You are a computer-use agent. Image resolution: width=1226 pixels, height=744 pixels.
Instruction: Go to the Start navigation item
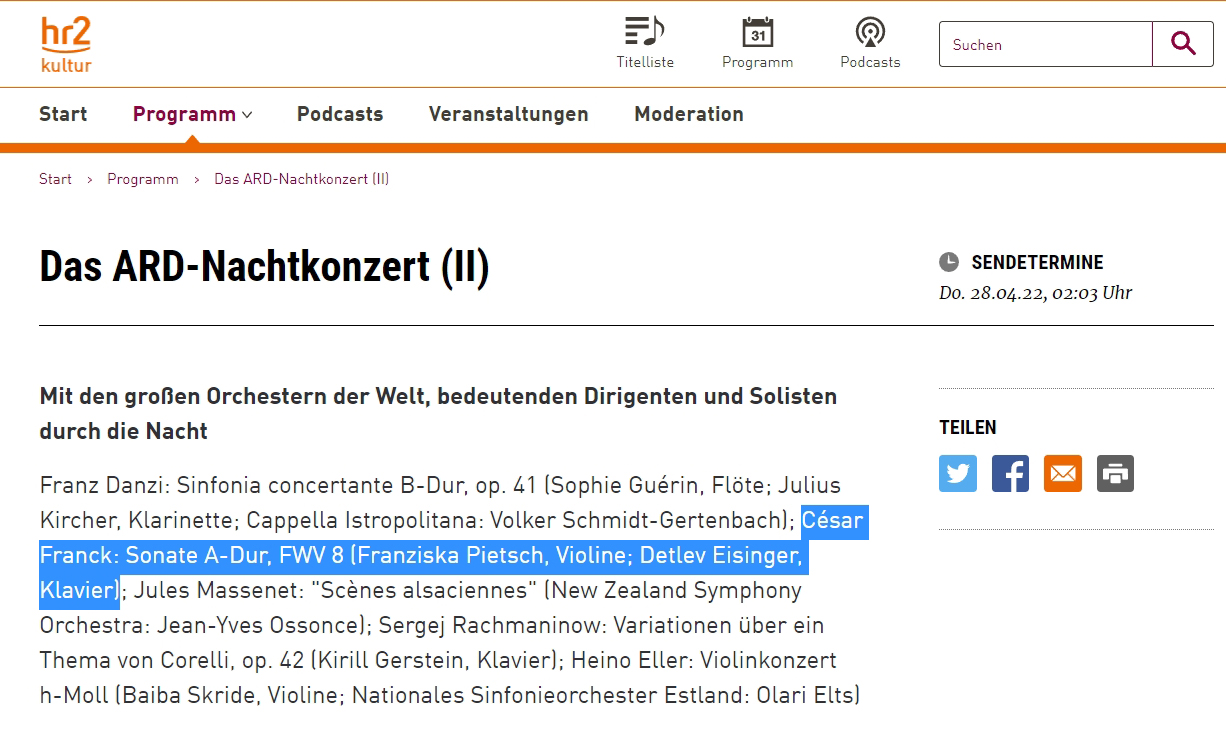(x=63, y=114)
